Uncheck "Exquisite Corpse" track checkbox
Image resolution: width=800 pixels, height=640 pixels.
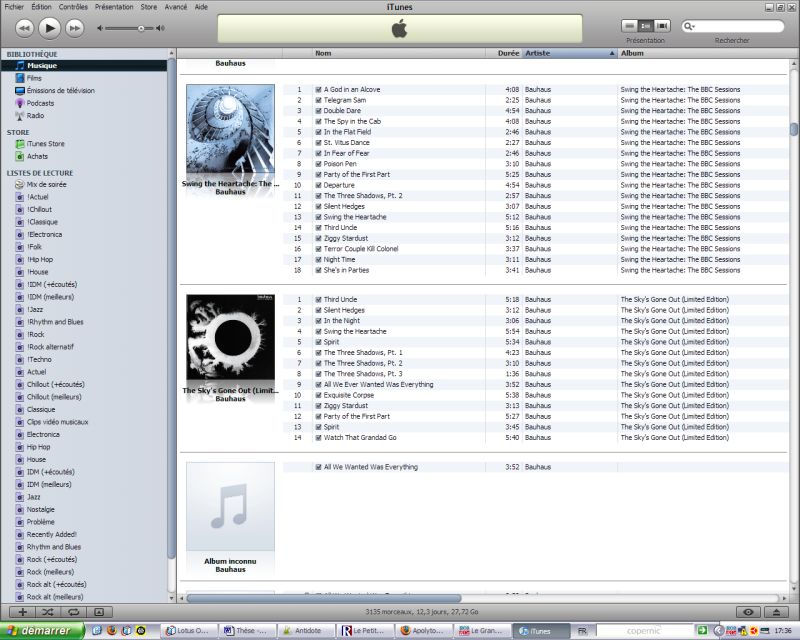pyautogui.click(x=318, y=395)
